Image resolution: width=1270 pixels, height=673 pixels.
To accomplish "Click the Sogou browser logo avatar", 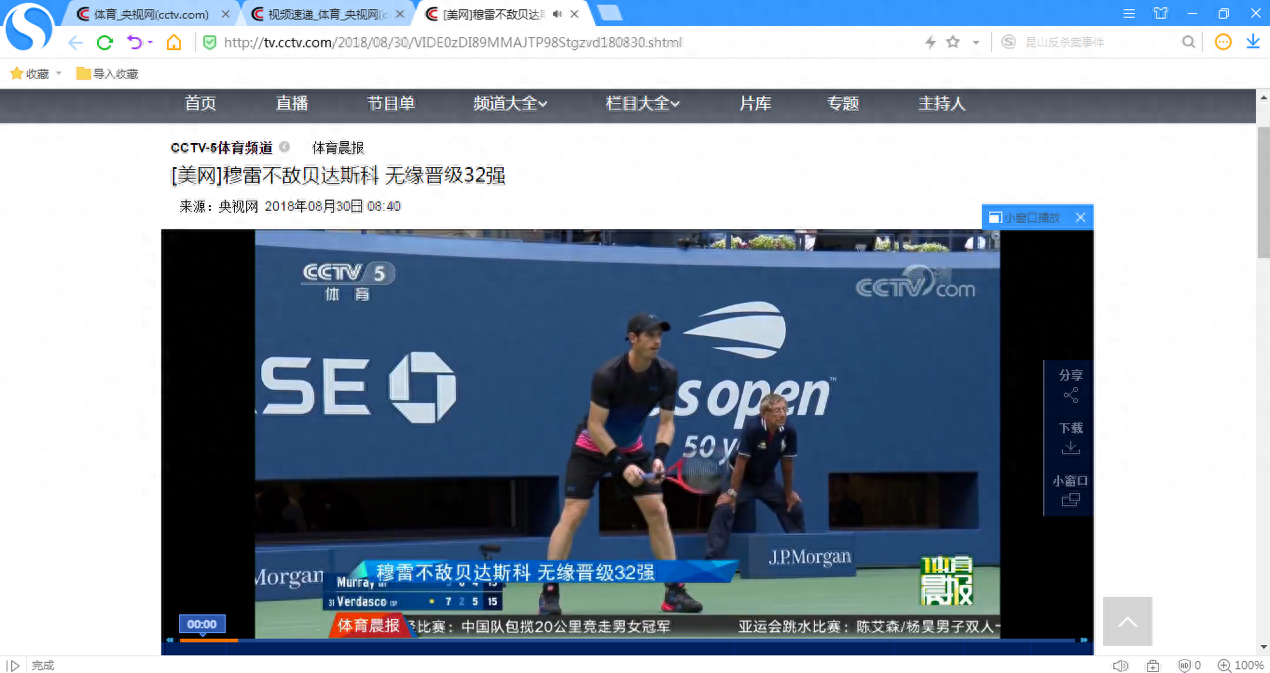I will [29, 27].
